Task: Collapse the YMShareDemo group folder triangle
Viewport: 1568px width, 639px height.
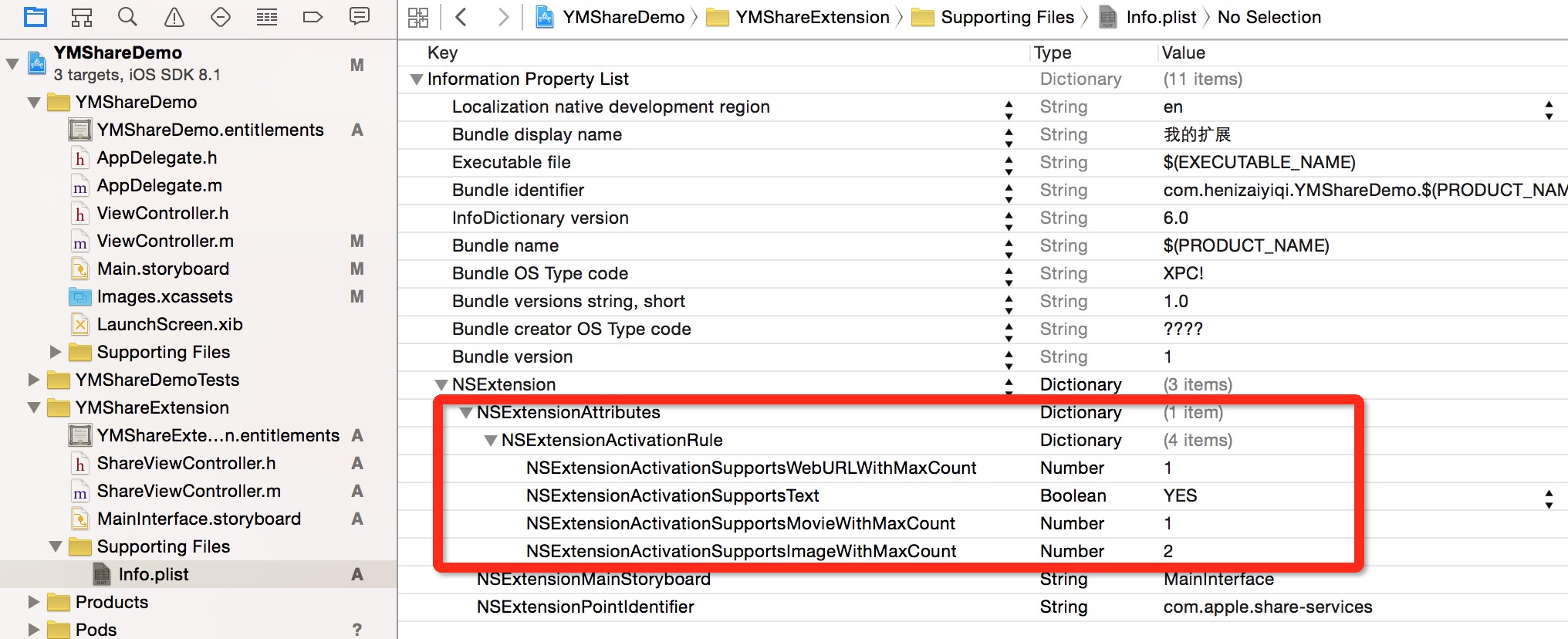Action: (x=34, y=103)
